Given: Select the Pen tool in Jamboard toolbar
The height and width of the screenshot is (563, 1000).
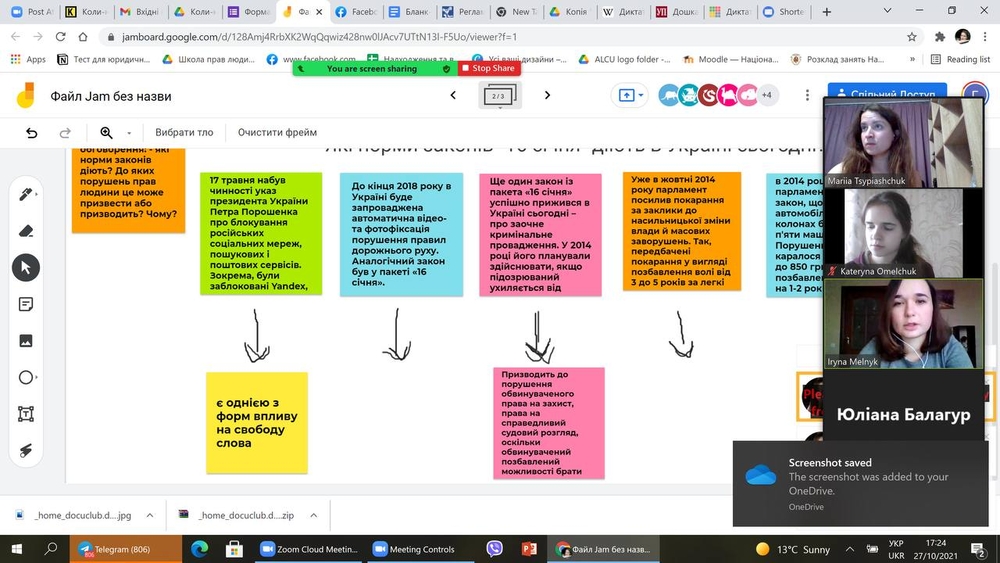Looking at the screenshot, I should click(27, 193).
